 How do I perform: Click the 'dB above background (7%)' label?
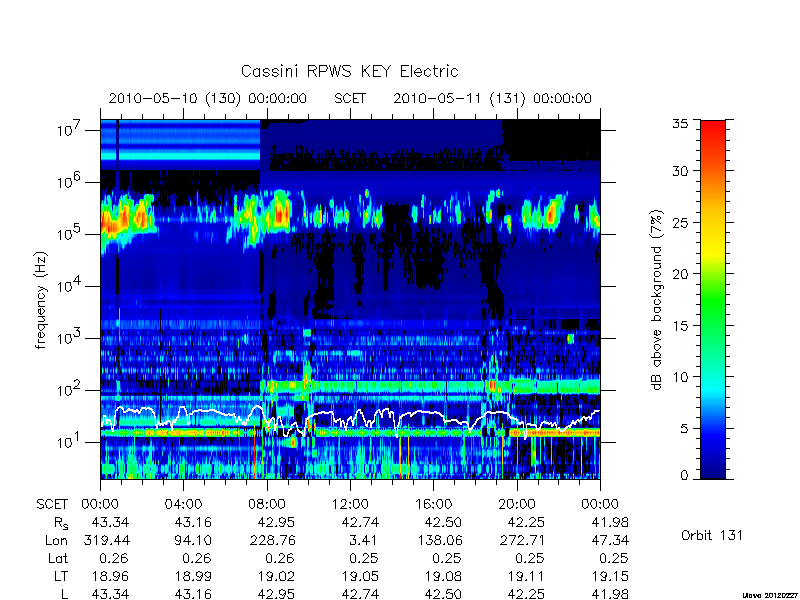657,300
